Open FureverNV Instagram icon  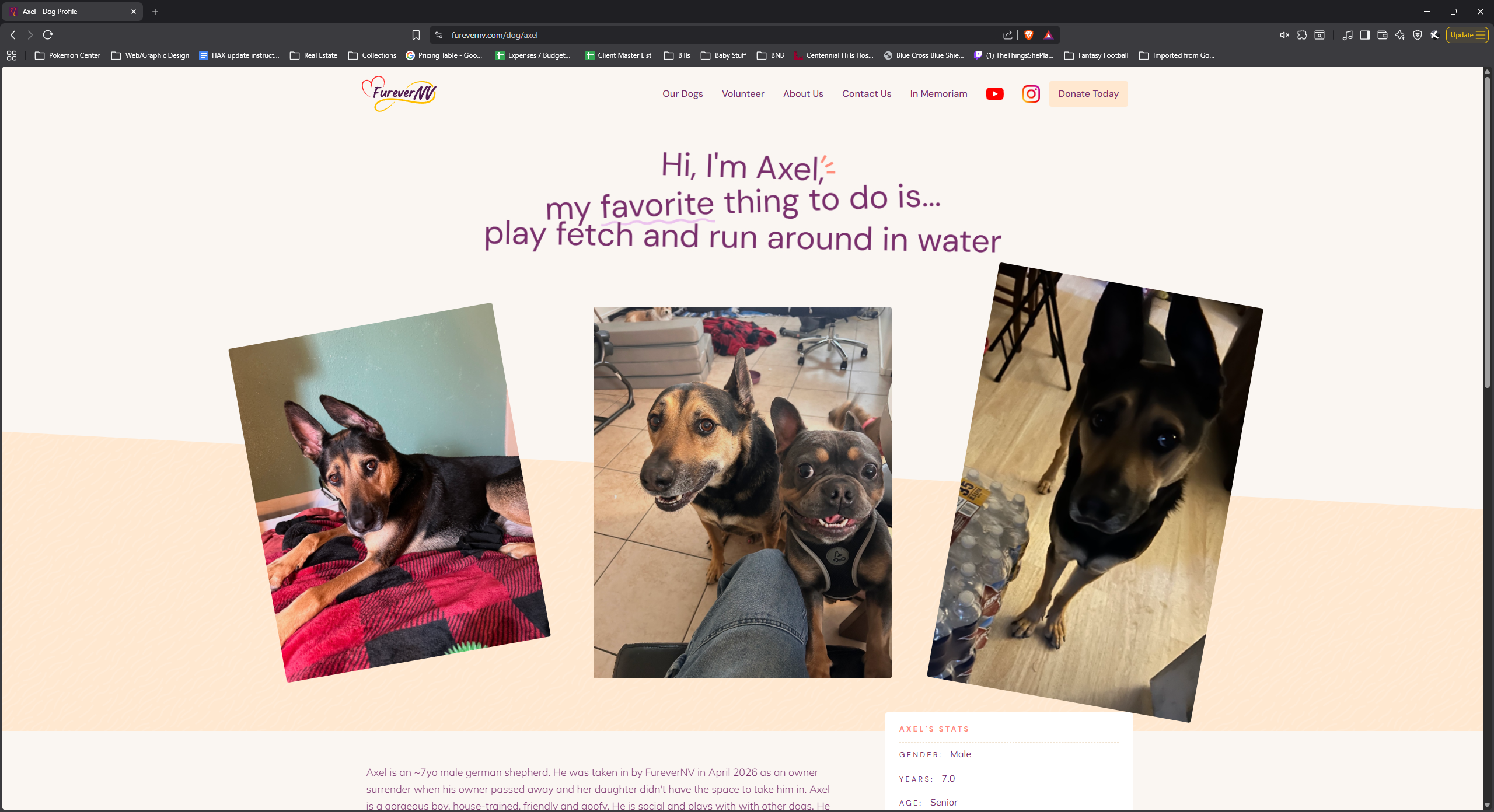(1031, 94)
